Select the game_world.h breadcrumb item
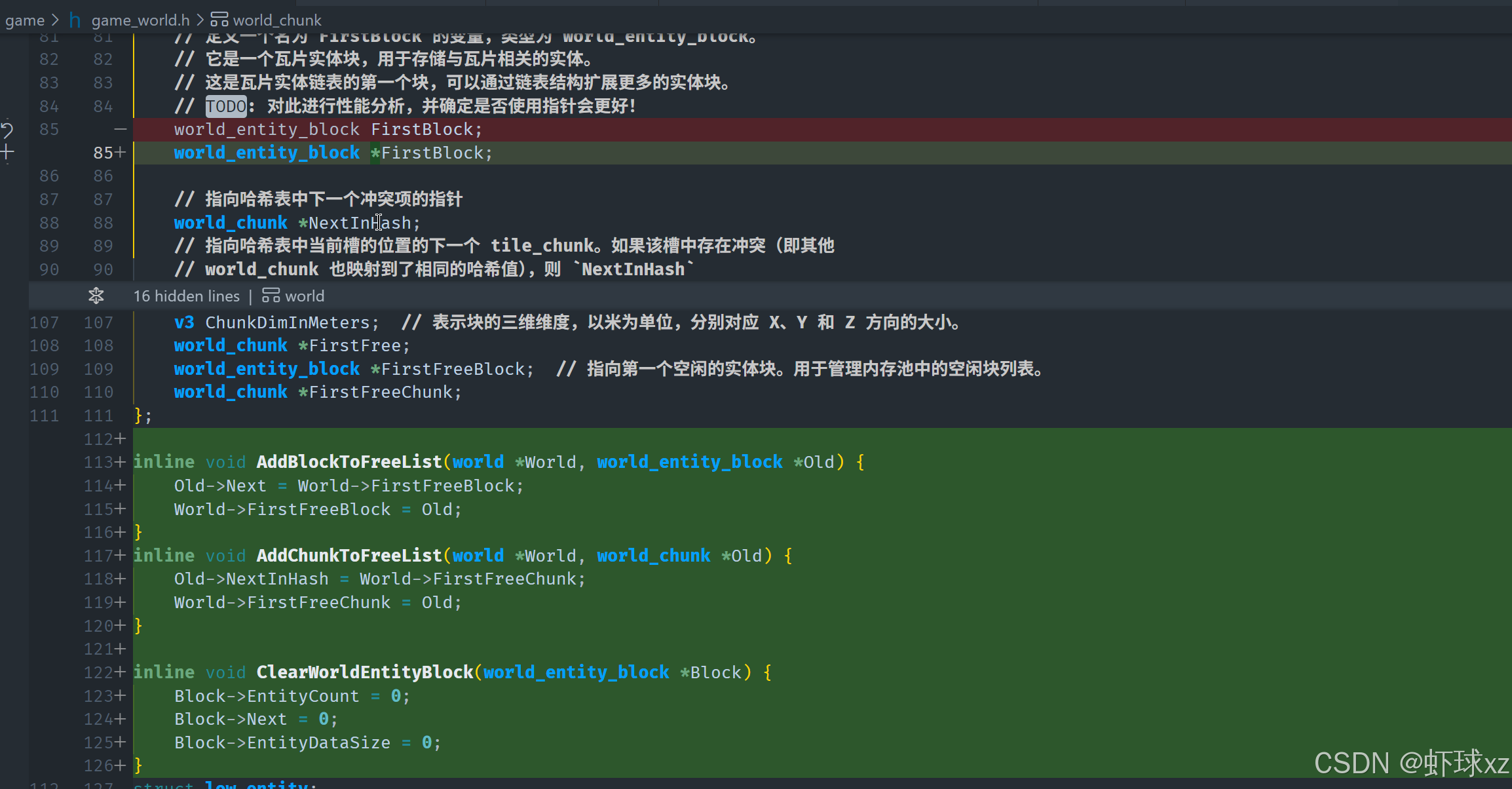 click(x=140, y=20)
